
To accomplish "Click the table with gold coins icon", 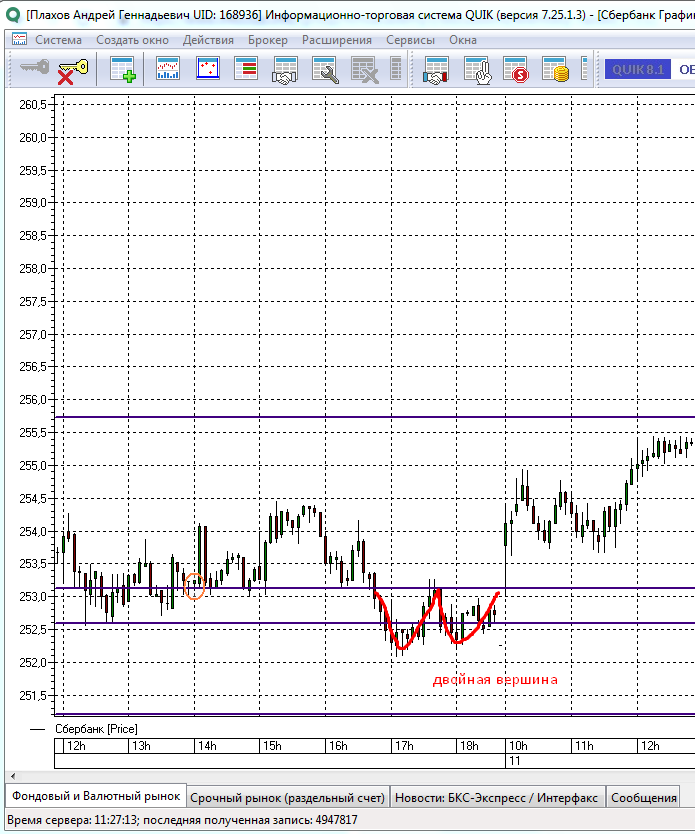I will point(555,70).
